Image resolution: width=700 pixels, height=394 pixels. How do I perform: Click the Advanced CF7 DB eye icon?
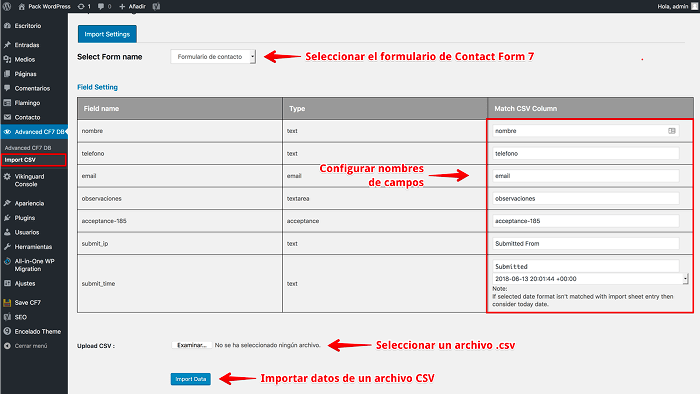pos(7,132)
